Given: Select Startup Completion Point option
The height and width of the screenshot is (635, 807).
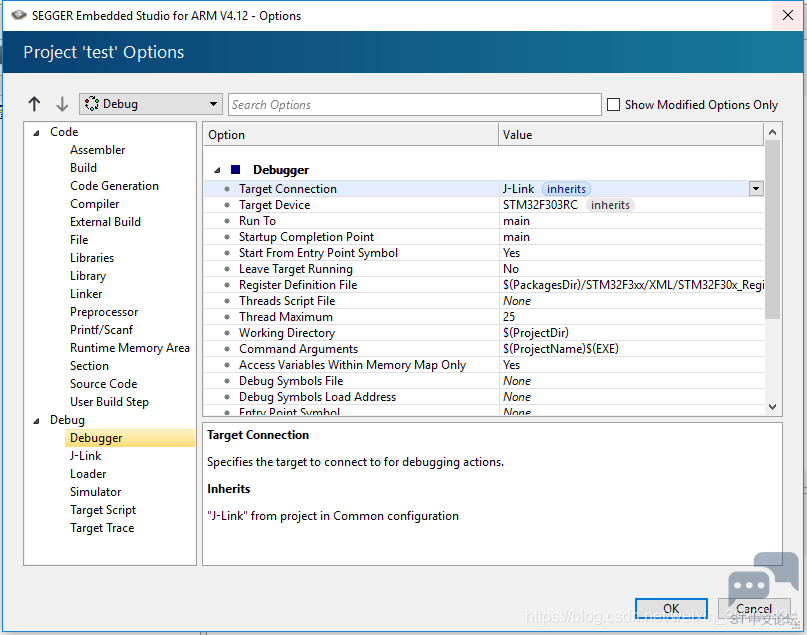Looking at the screenshot, I should pos(484,237).
